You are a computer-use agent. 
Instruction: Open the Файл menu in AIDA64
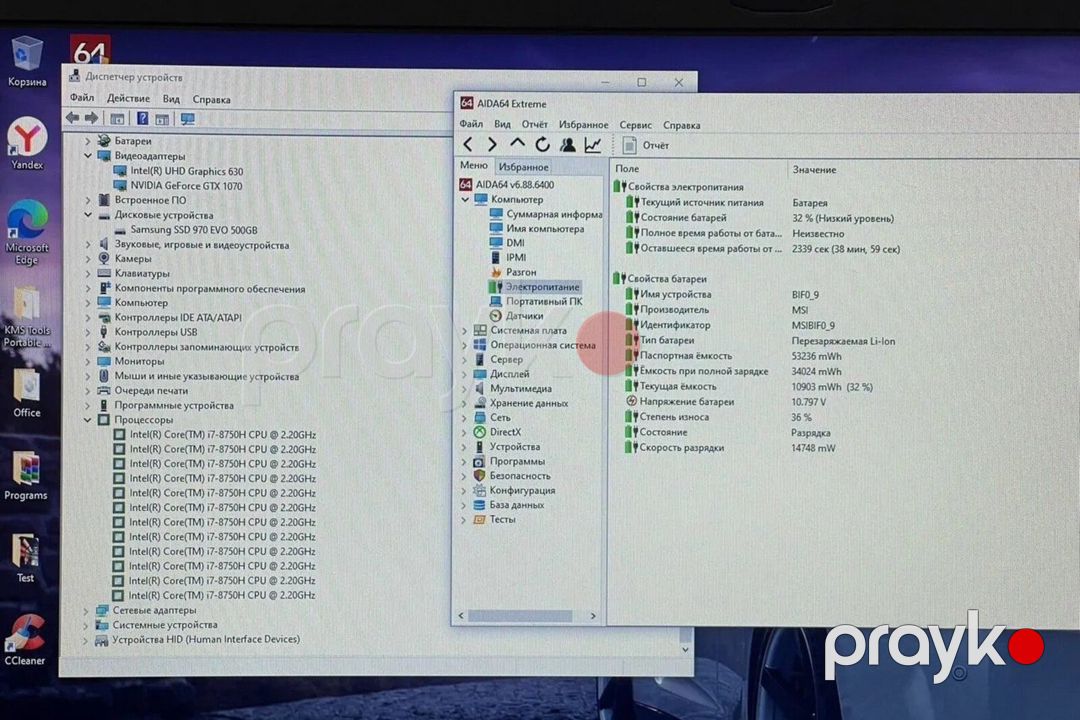click(x=471, y=124)
